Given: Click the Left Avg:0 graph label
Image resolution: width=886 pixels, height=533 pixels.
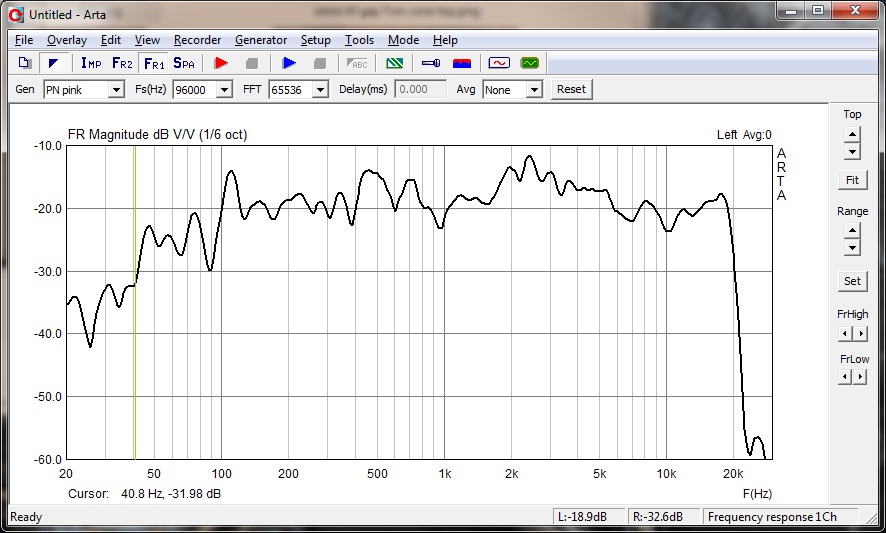Looking at the screenshot, I should coord(744,135).
